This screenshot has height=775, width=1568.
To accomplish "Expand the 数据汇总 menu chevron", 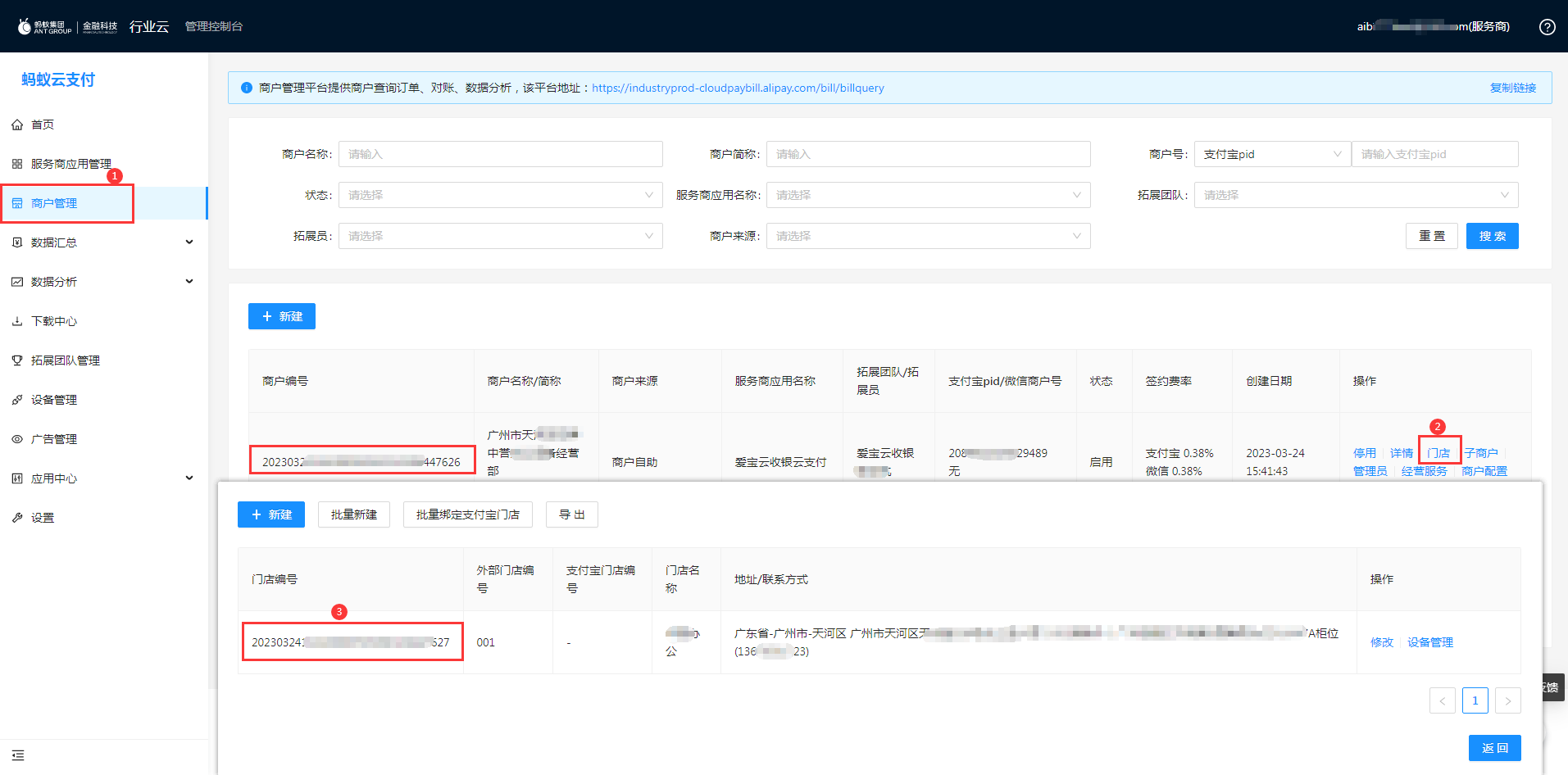I will 189,242.
